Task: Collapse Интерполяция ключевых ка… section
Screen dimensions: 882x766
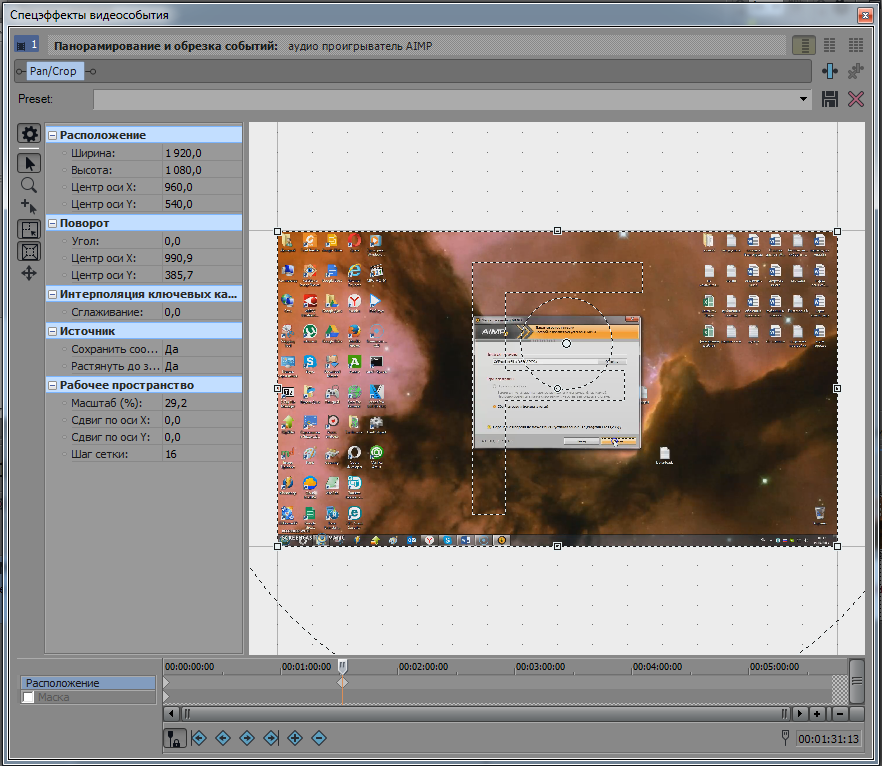Action: 52,294
